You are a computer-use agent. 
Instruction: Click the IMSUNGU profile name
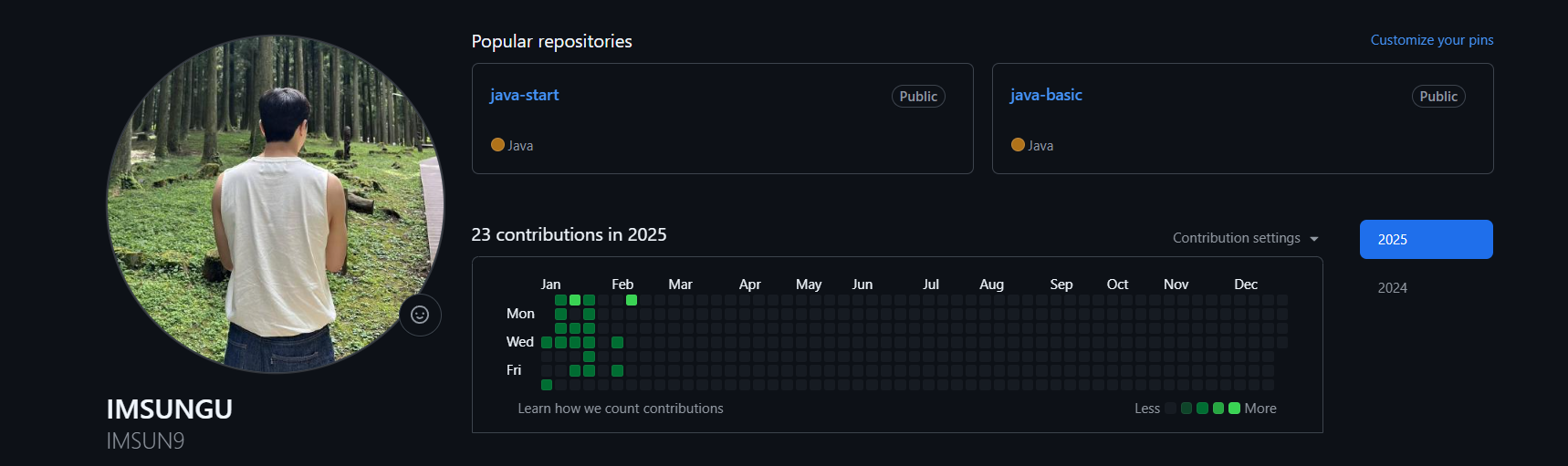[170, 409]
